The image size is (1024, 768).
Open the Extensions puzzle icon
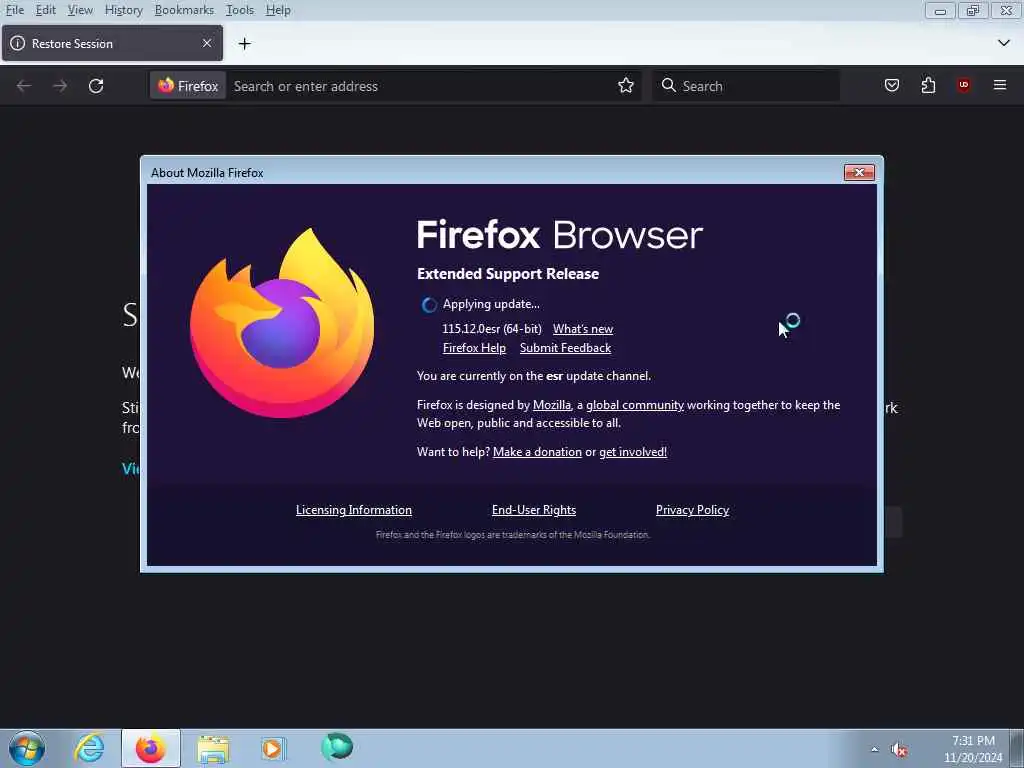tap(928, 86)
